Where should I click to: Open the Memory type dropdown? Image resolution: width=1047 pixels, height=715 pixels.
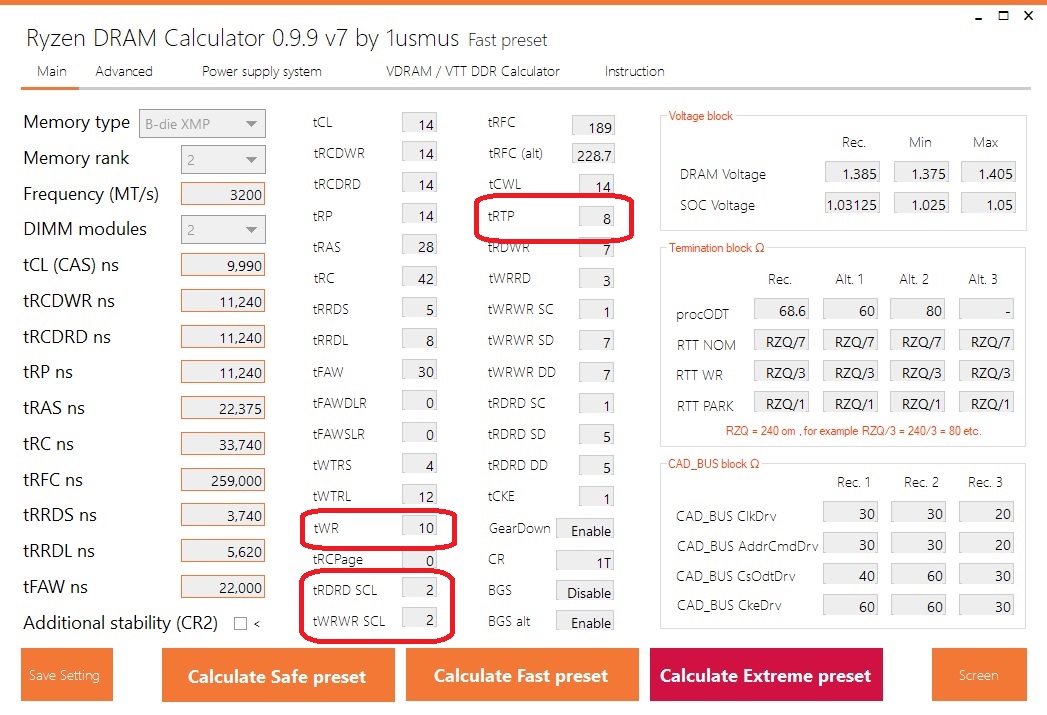pyautogui.click(x=201, y=124)
